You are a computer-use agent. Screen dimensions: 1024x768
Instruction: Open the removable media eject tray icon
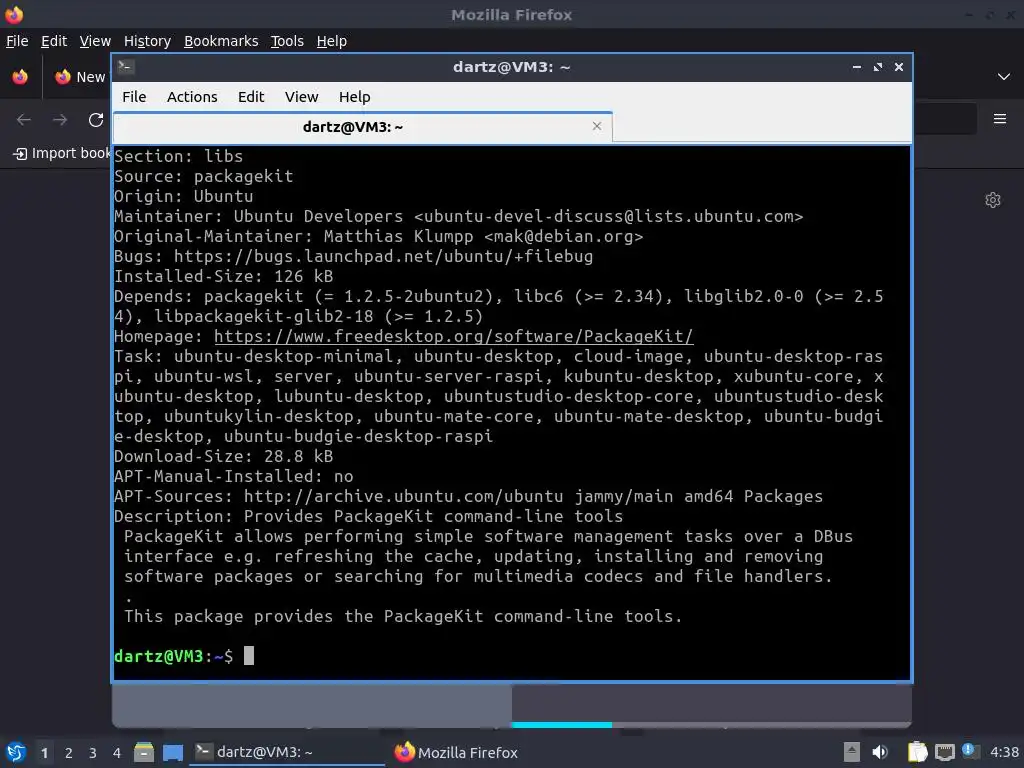click(852, 752)
